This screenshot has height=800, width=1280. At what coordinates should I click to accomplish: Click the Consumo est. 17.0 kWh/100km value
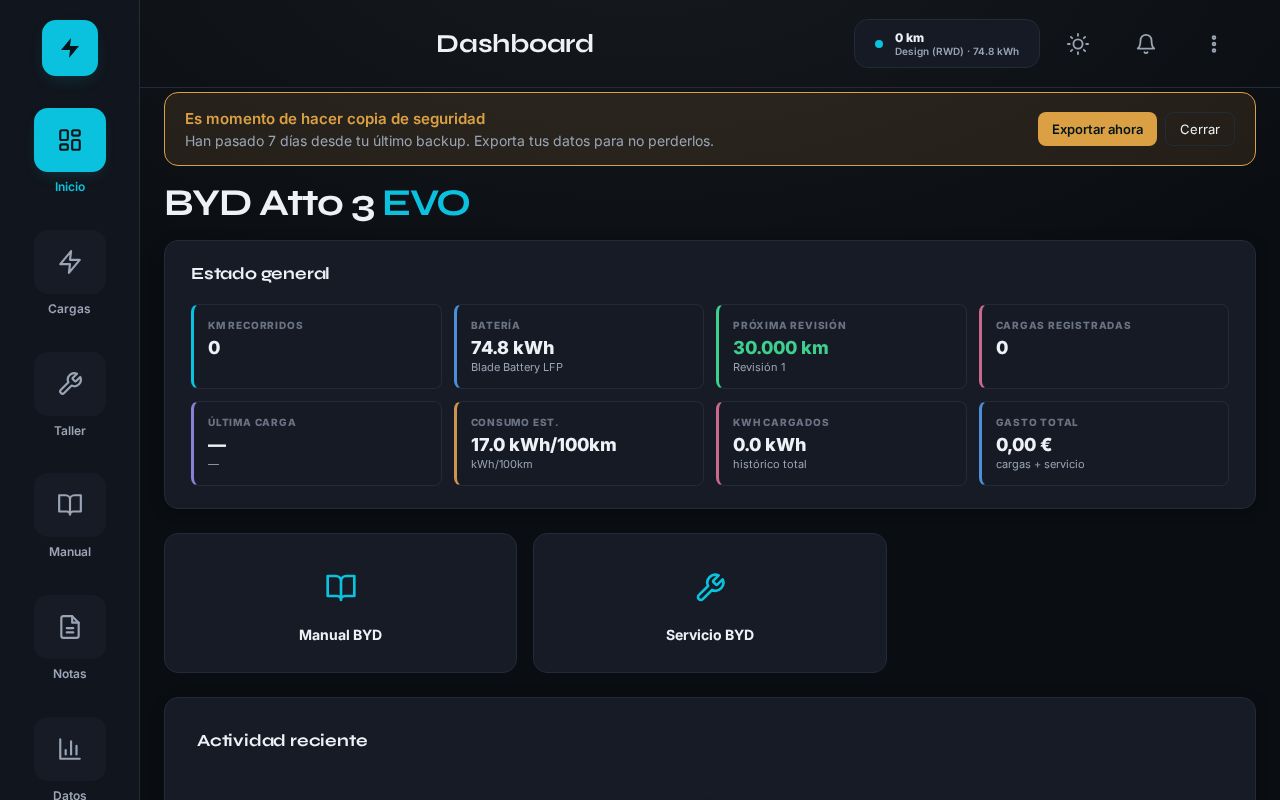pos(544,445)
